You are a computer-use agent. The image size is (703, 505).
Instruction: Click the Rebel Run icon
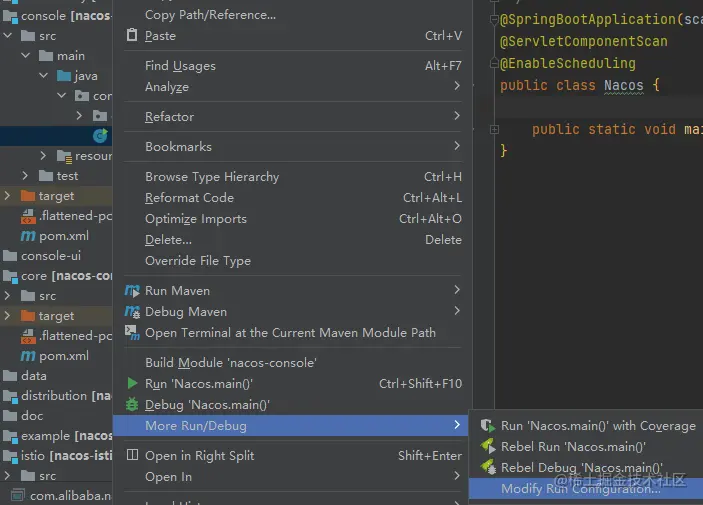[x=488, y=446]
